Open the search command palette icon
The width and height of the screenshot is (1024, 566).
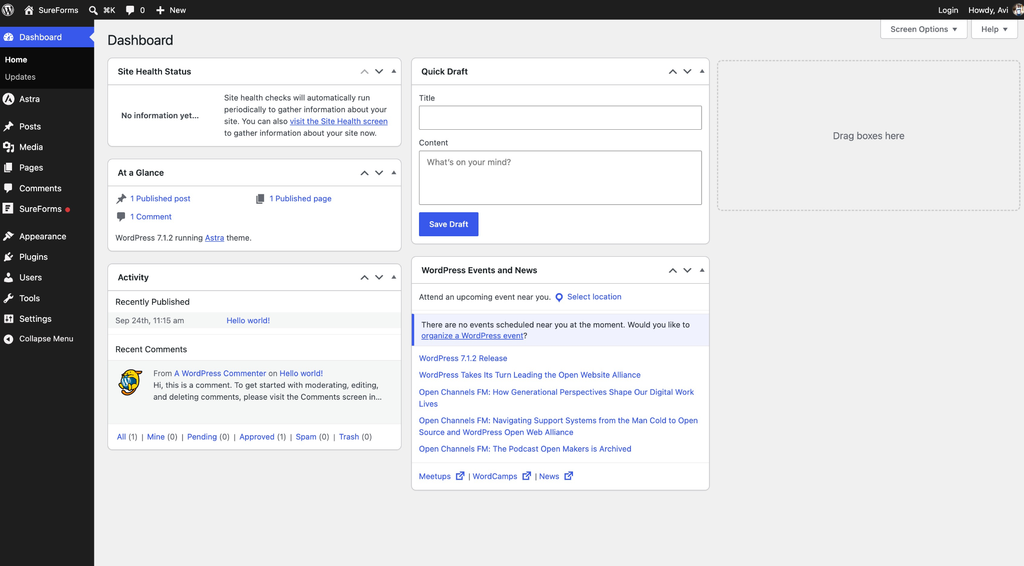[x=93, y=10]
